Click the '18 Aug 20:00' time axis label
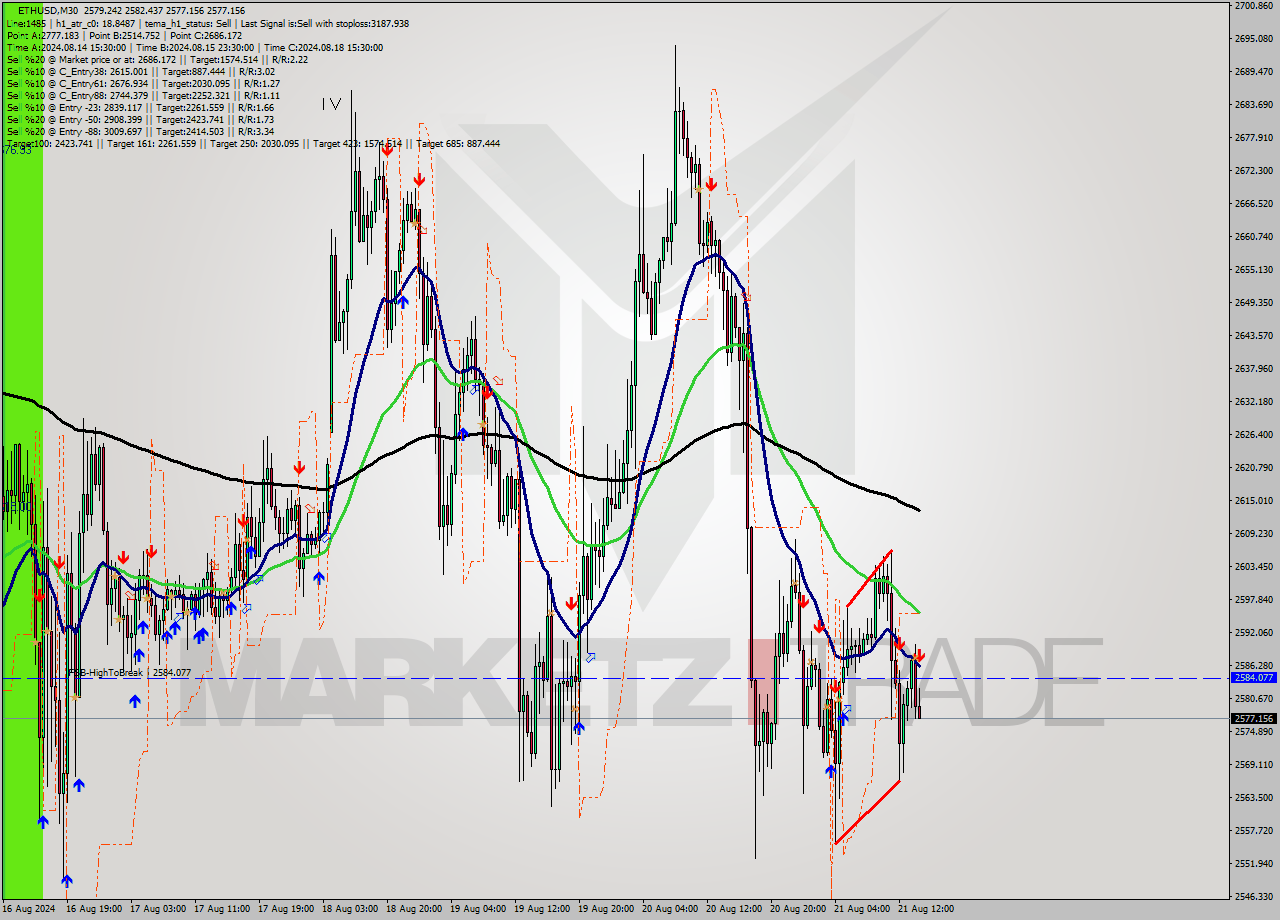Image resolution: width=1280 pixels, height=920 pixels. point(414,909)
